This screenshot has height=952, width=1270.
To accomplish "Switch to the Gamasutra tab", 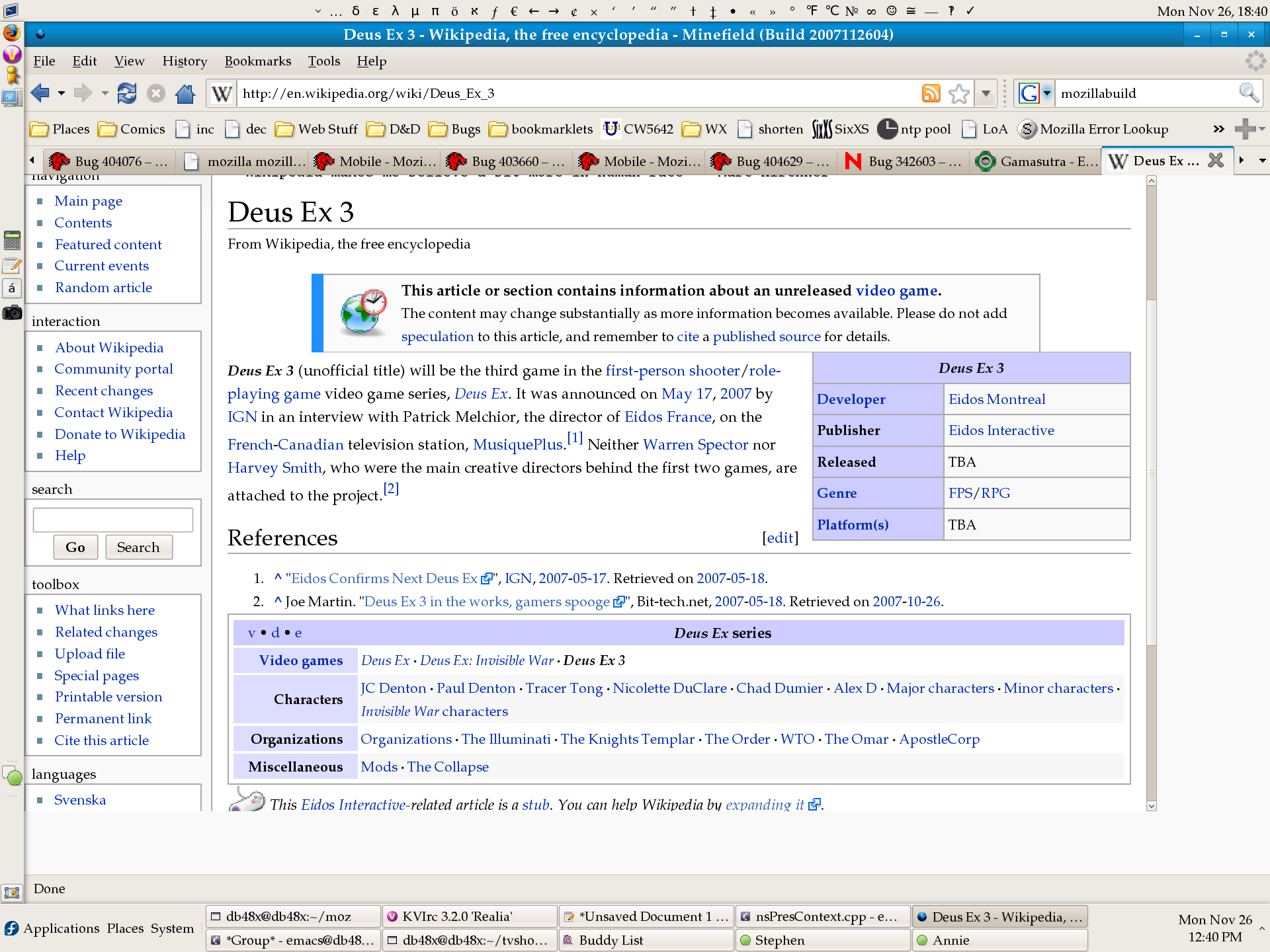I will coord(1036,161).
